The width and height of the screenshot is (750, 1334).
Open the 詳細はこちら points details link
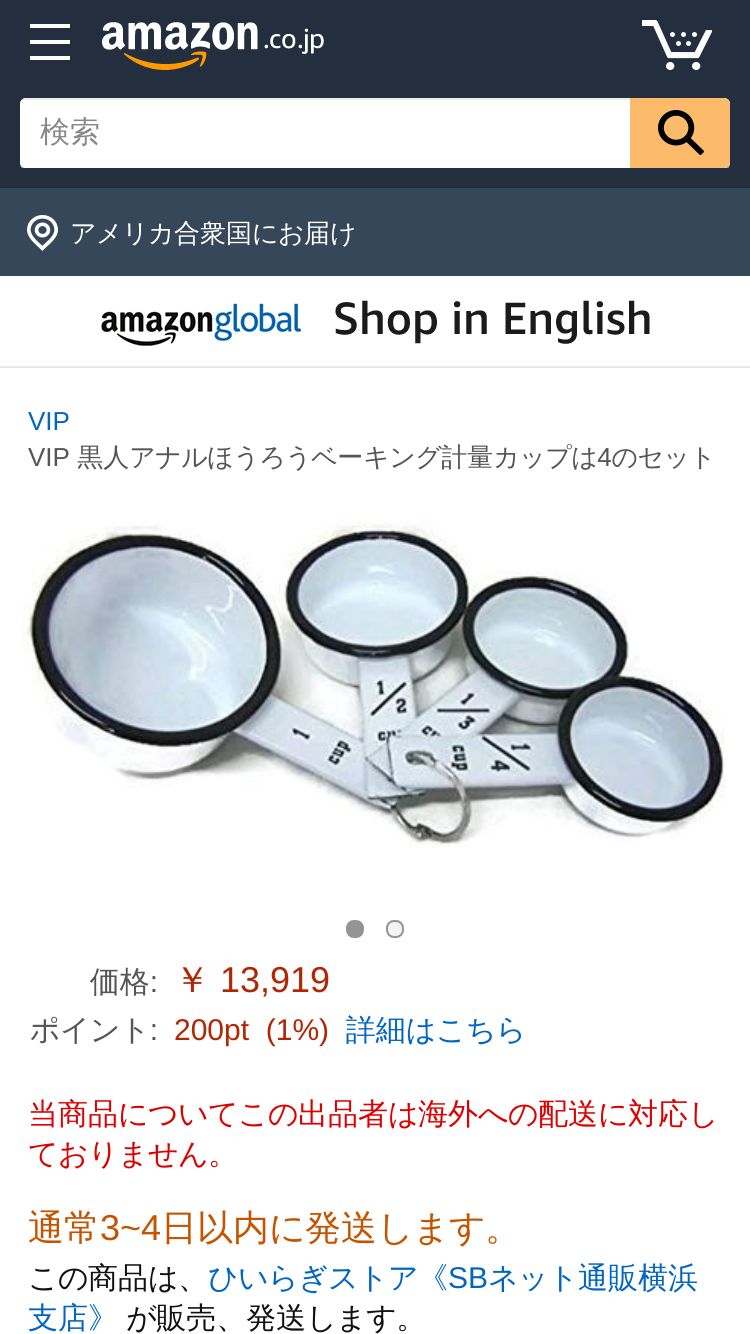[434, 1030]
